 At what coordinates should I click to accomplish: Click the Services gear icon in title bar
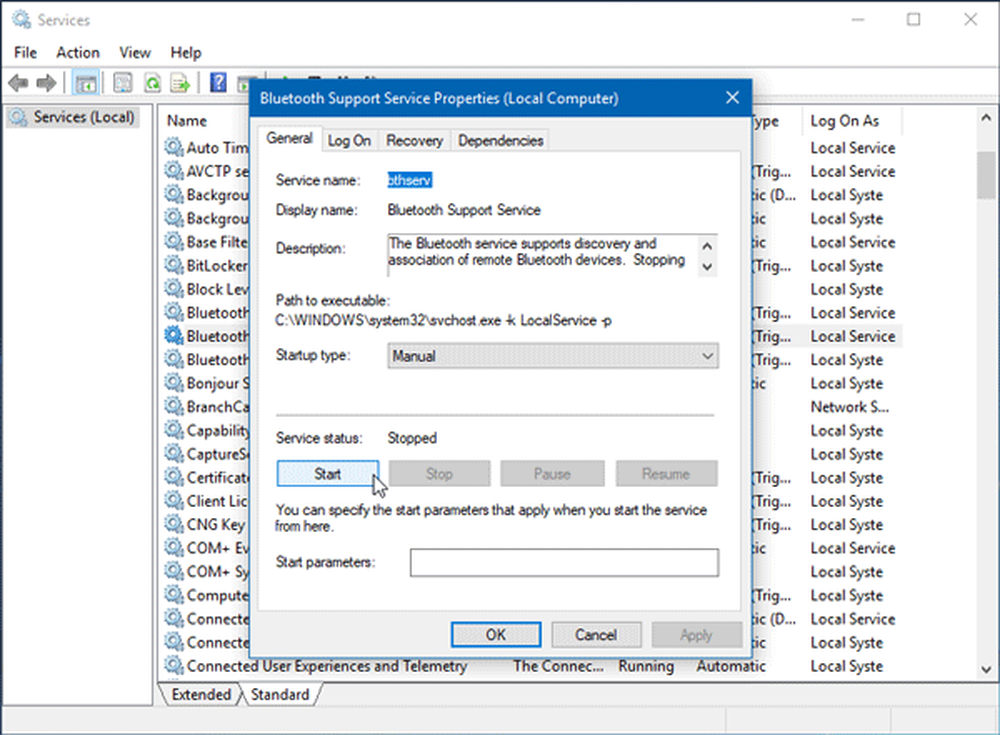click(22, 20)
